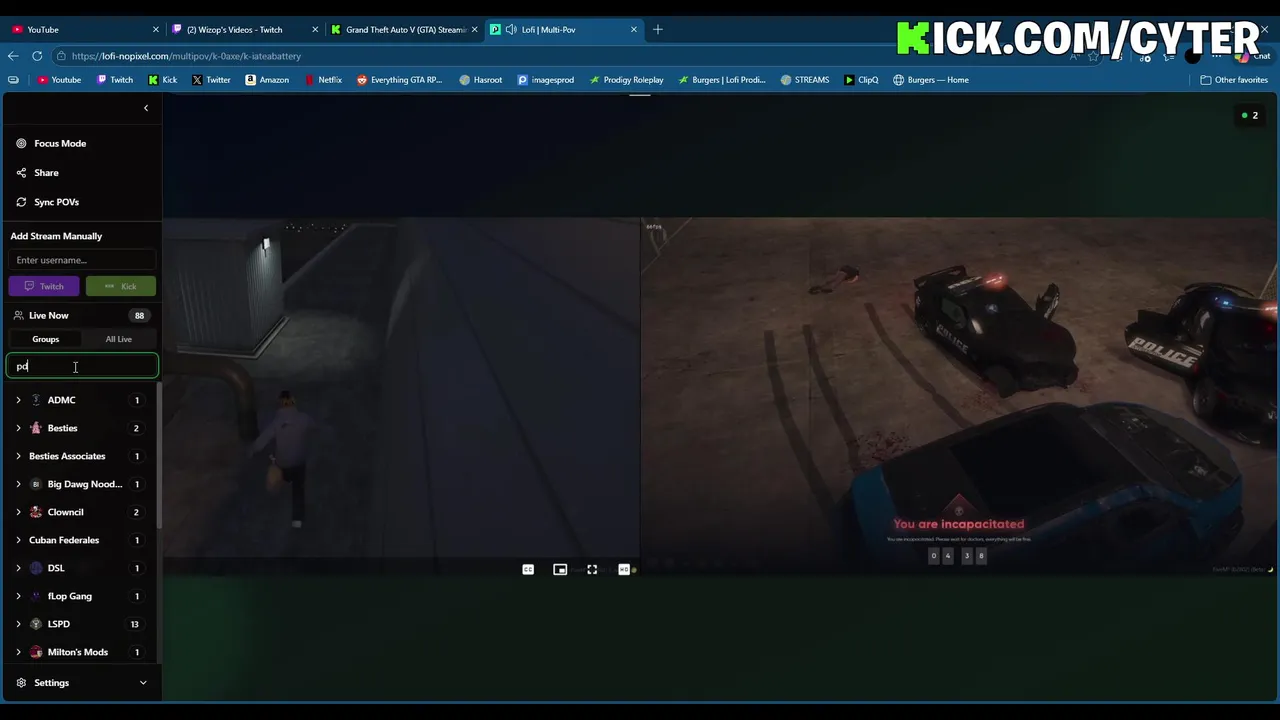Image resolution: width=1280 pixels, height=720 pixels.
Task: Open Other favorites folder
Action: click(x=1234, y=80)
